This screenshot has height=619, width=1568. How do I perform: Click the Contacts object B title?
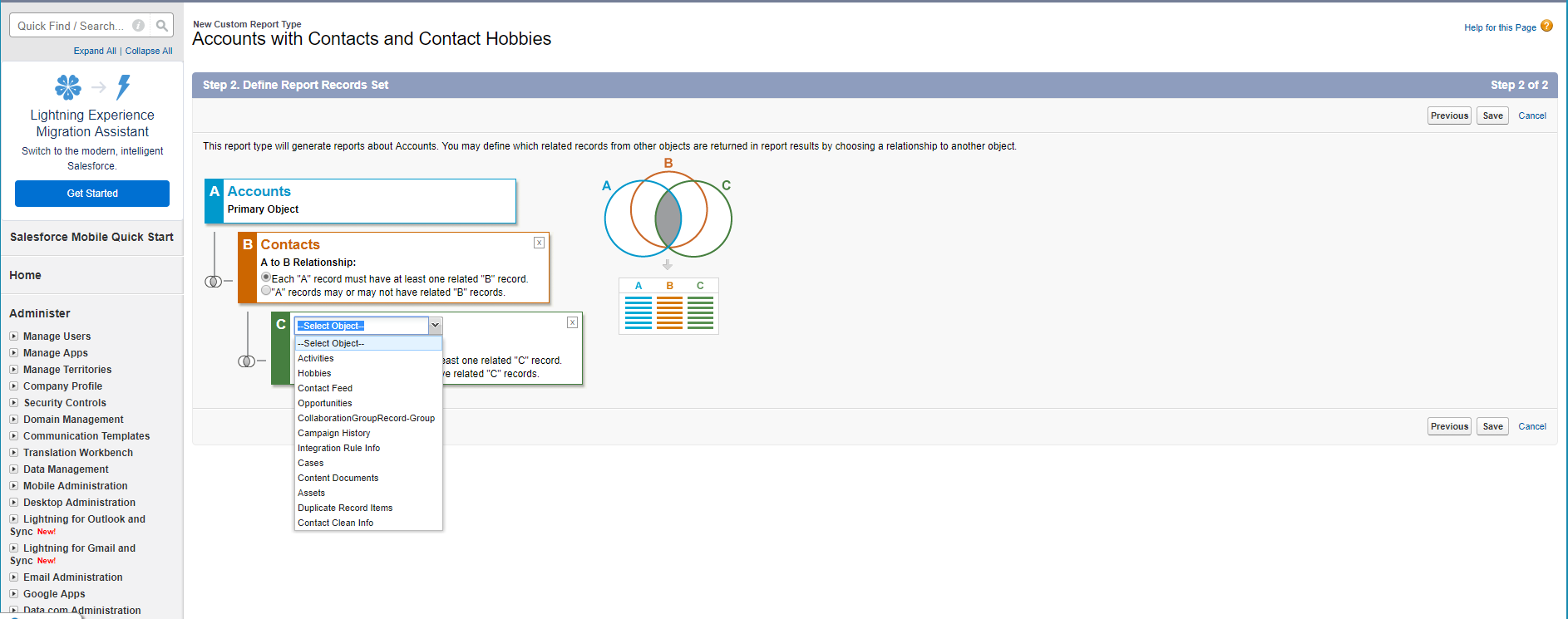290,244
